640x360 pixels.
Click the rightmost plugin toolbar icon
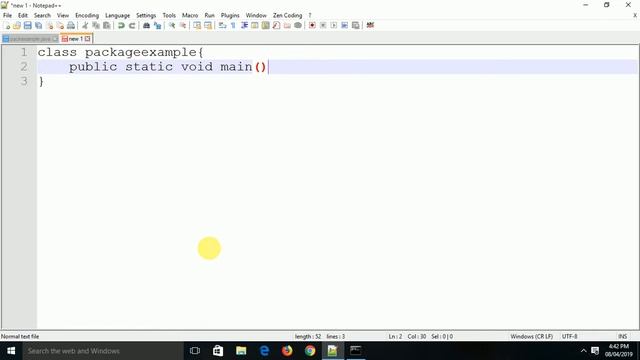[x=370, y=25]
